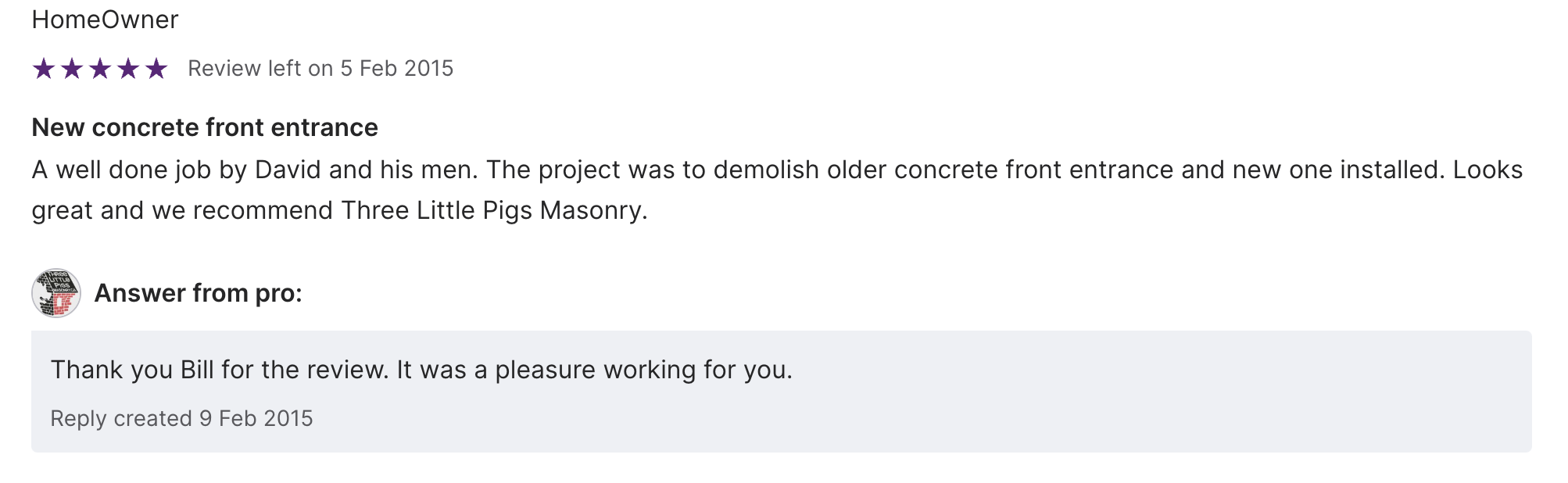The image size is (1568, 483).
Task: Open the pro's round logo avatar
Action: tap(56, 293)
